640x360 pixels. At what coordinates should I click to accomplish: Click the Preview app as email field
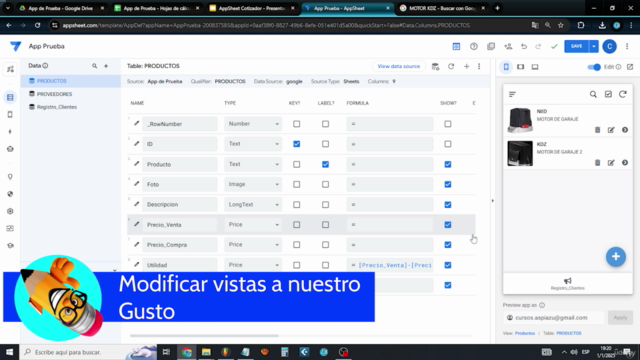[554, 318]
